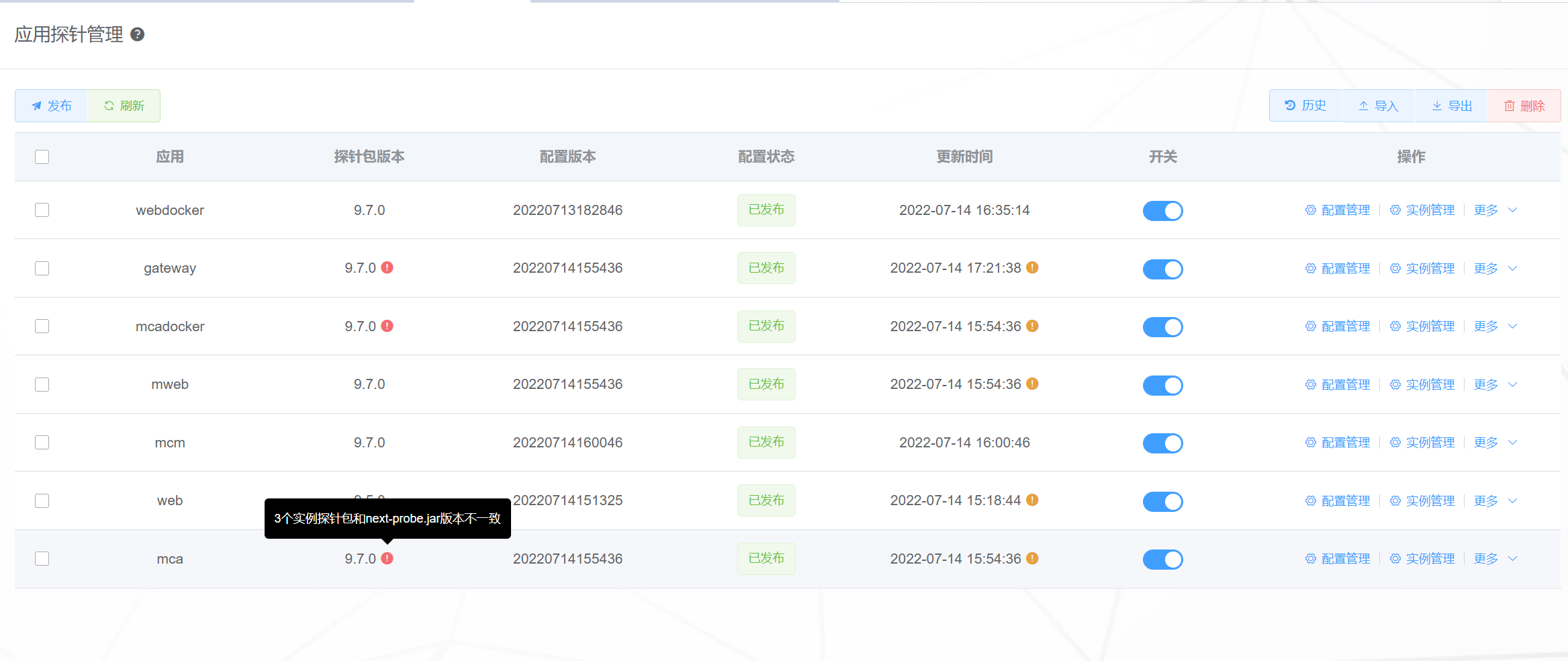Open 配置管理 for gateway
Screen dimensions: 1568x661
[x=1338, y=269]
